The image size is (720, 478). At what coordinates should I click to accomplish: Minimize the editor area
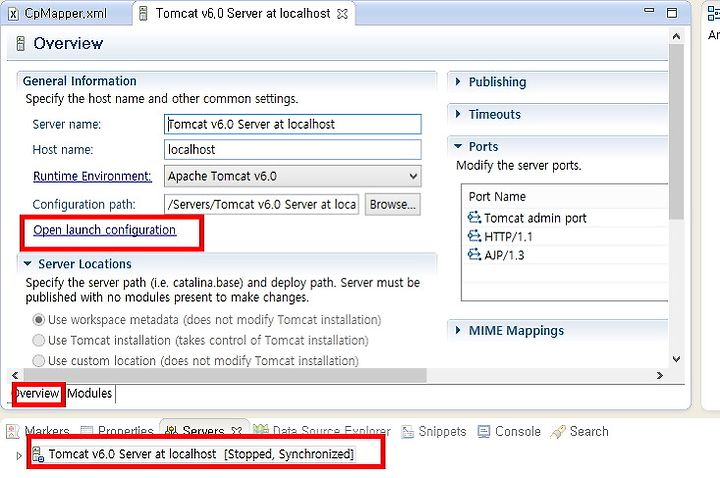pyautogui.click(x=649, y=10)
